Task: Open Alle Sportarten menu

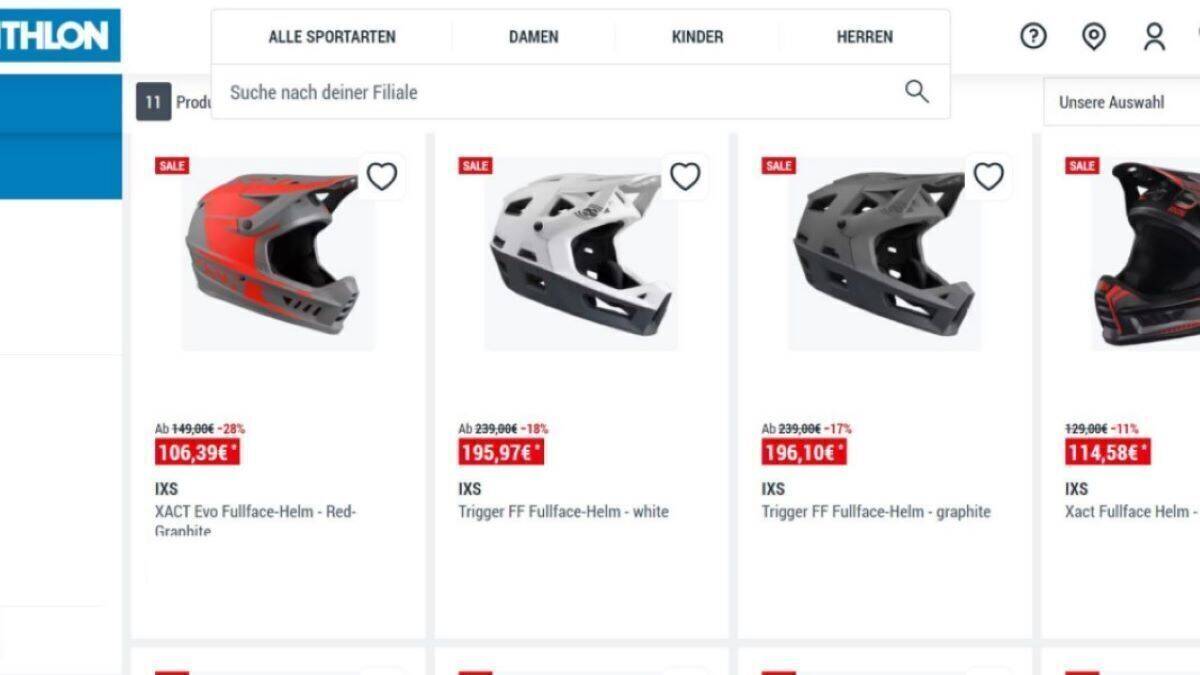Action: 332,37
